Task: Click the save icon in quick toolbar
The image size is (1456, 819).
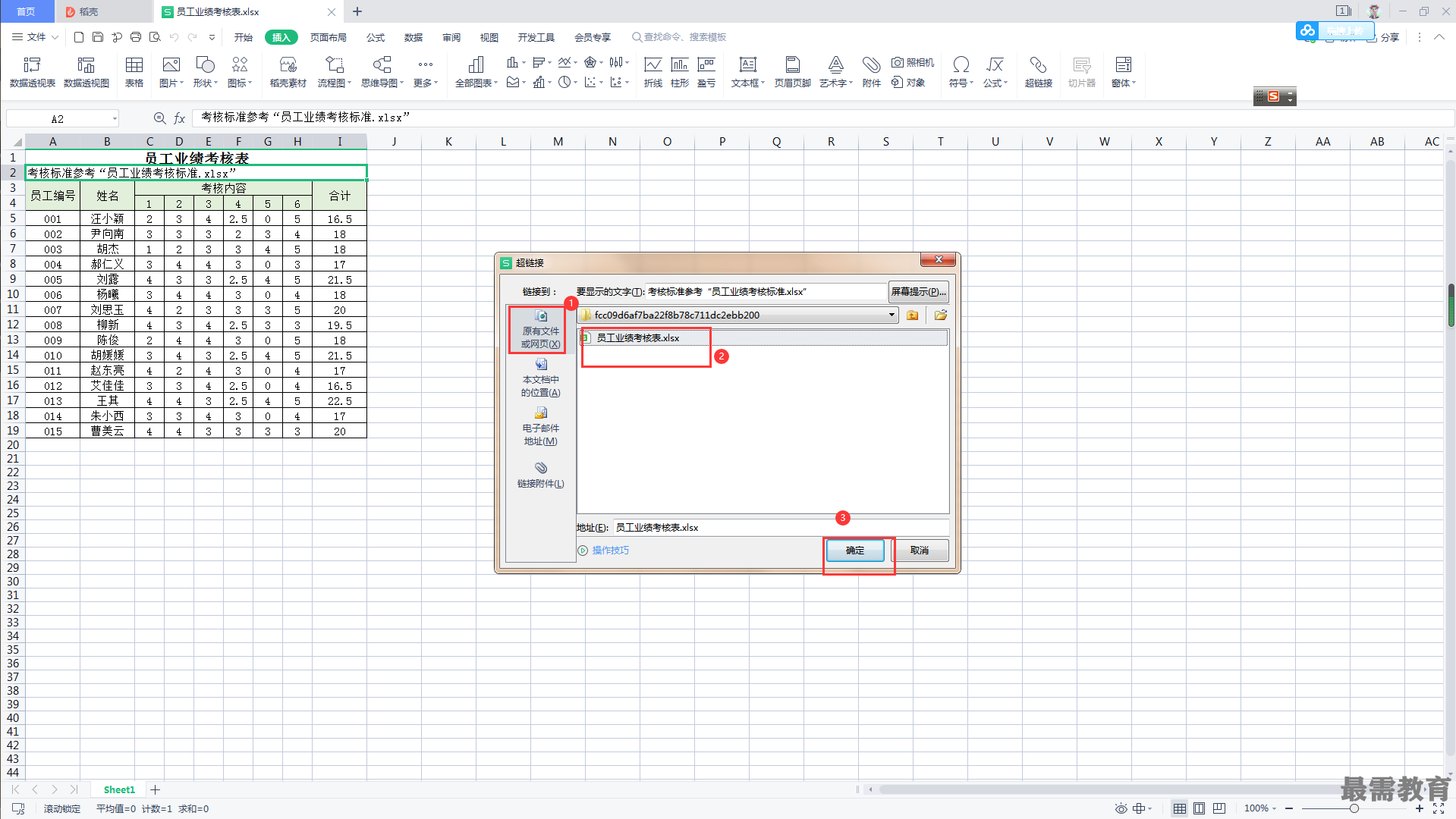Action: [98, 37]
